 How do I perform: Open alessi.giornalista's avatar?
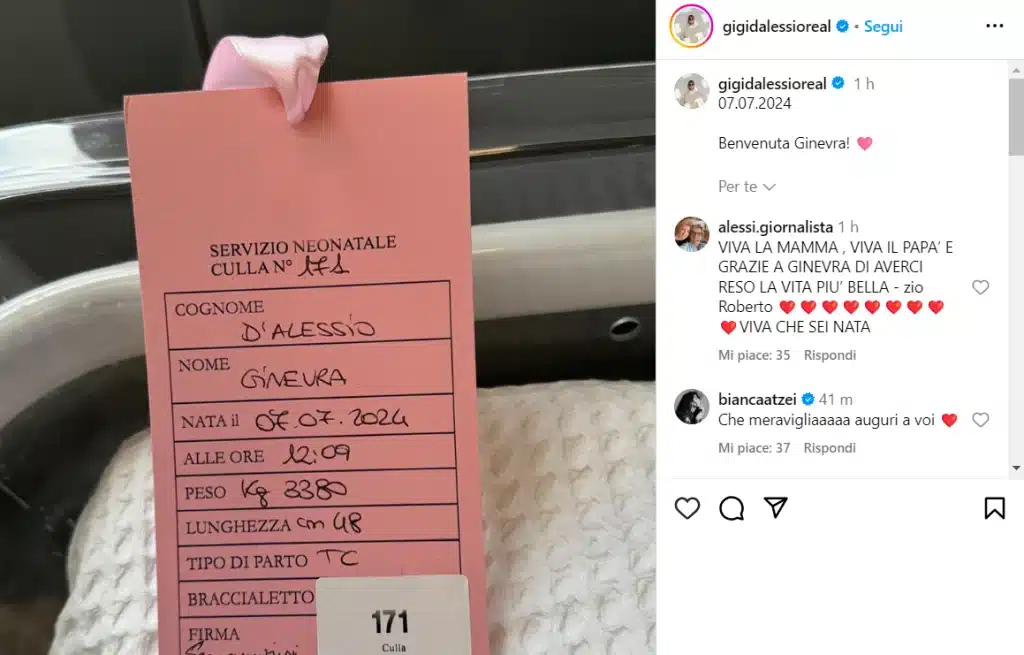tap(692, 234)
